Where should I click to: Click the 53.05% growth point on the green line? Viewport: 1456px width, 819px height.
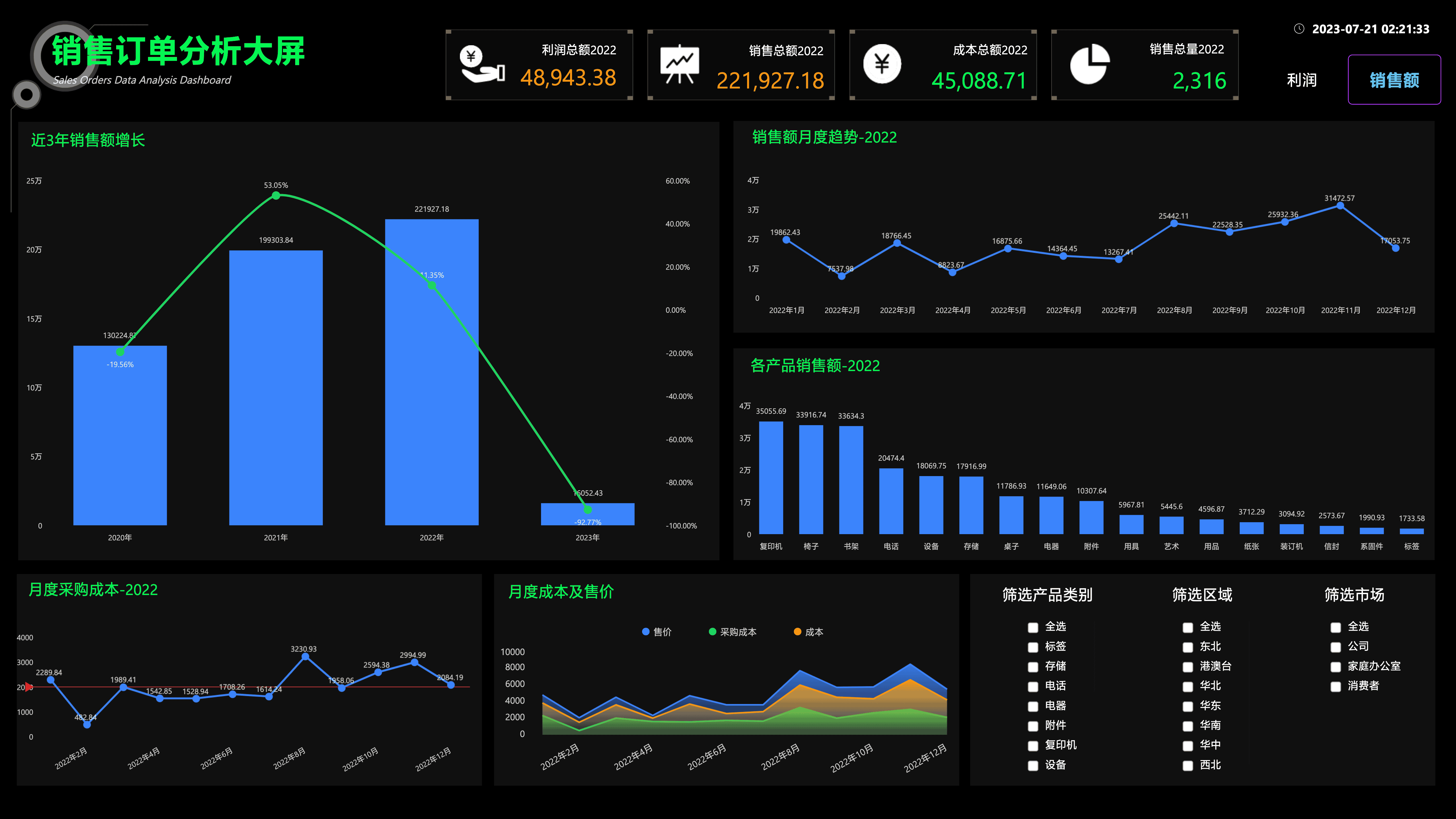point(276,196)
